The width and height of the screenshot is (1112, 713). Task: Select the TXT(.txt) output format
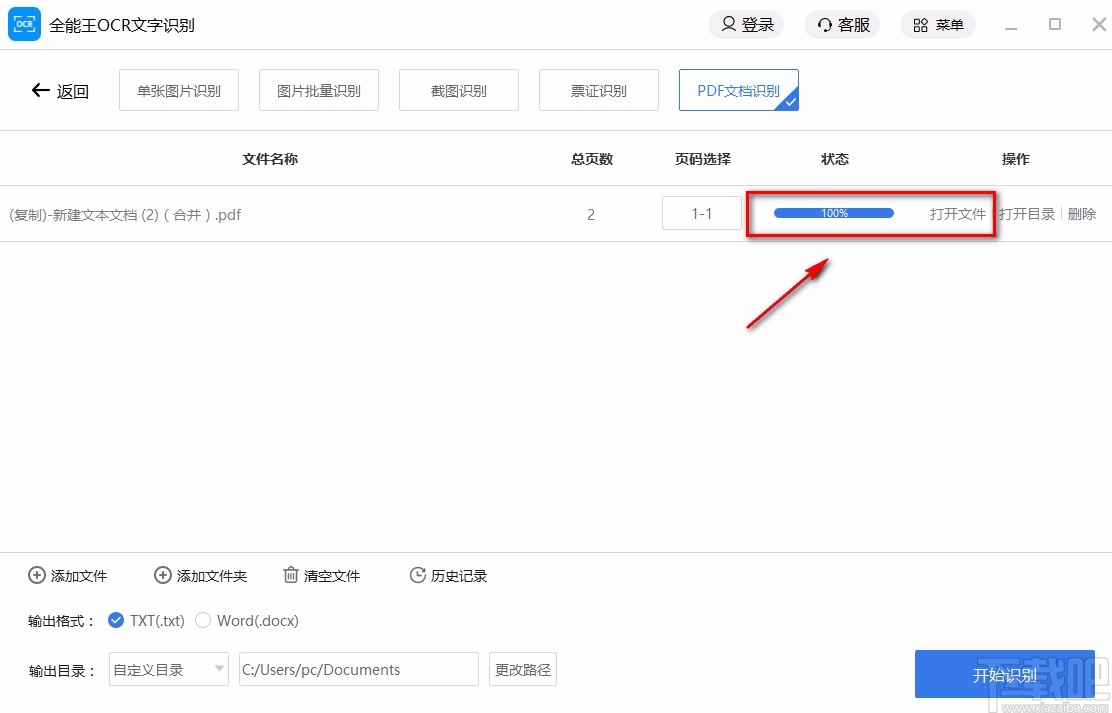coord(115,620)
